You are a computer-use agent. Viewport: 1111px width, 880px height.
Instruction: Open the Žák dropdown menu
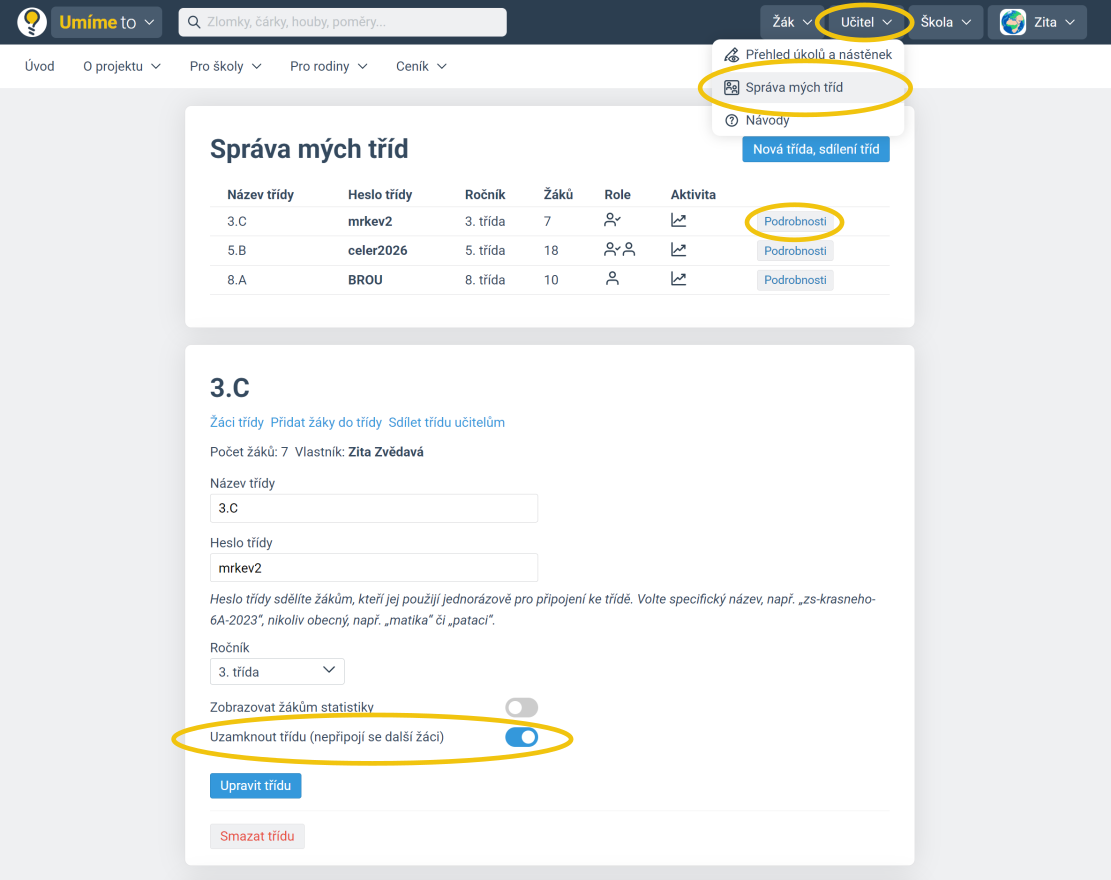coord(791,22)
